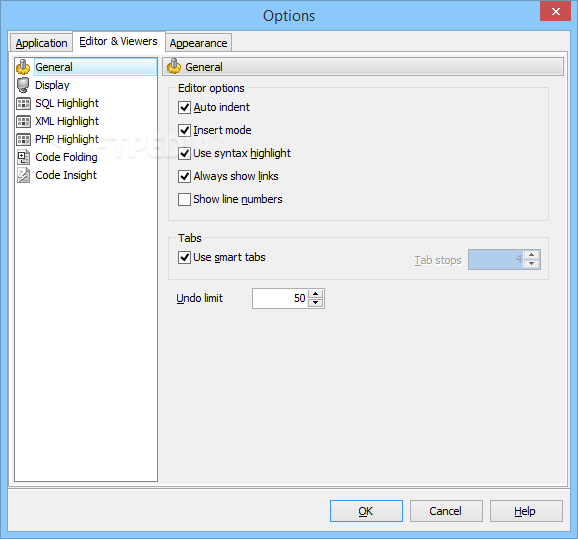
Task: Select Display in the options list
Action: [x=52, y=85]
